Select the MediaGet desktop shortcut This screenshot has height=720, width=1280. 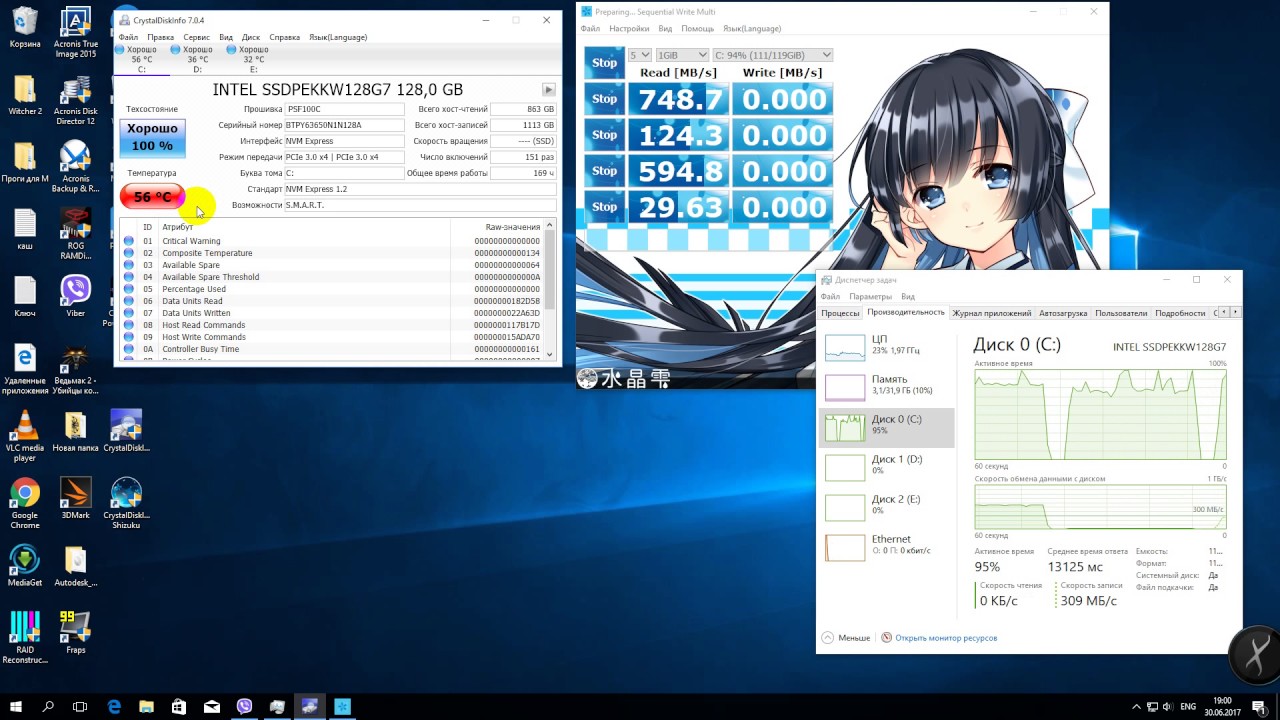tap(25, 566)
